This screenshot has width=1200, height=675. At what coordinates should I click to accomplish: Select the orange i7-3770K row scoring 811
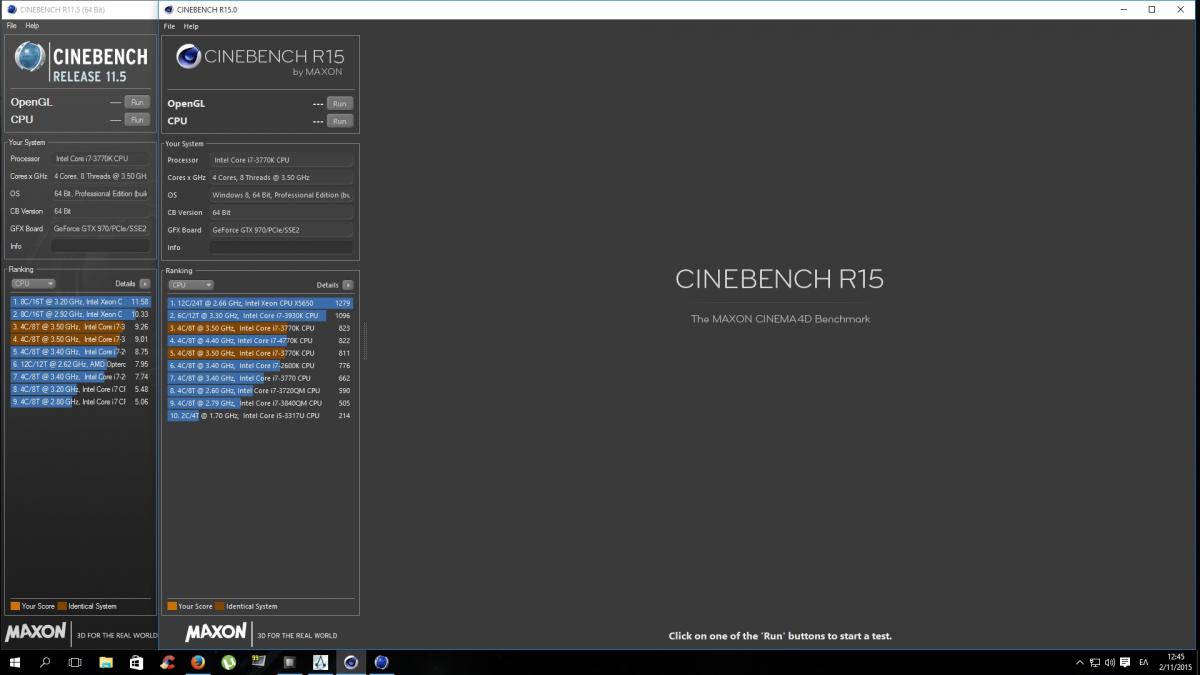click(260, 353)
